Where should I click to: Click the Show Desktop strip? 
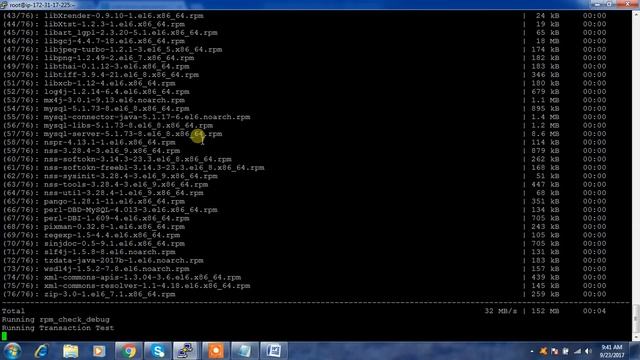point(635,351)
